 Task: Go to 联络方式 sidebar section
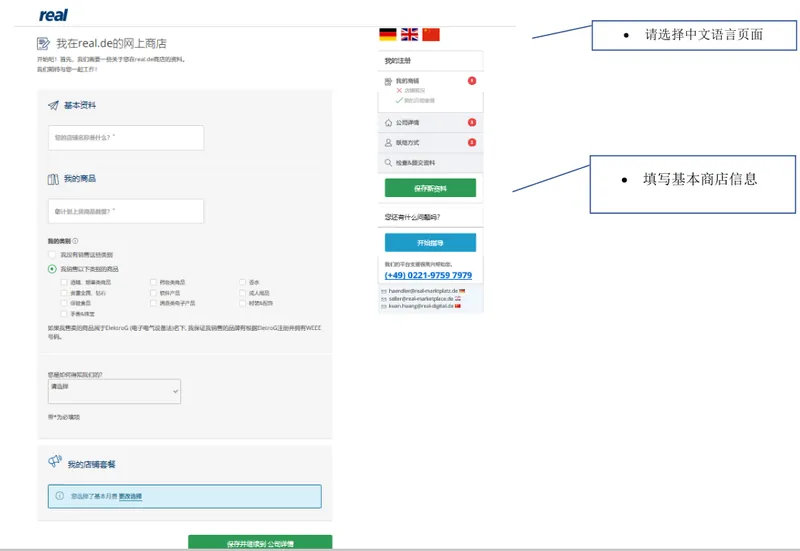431,142
